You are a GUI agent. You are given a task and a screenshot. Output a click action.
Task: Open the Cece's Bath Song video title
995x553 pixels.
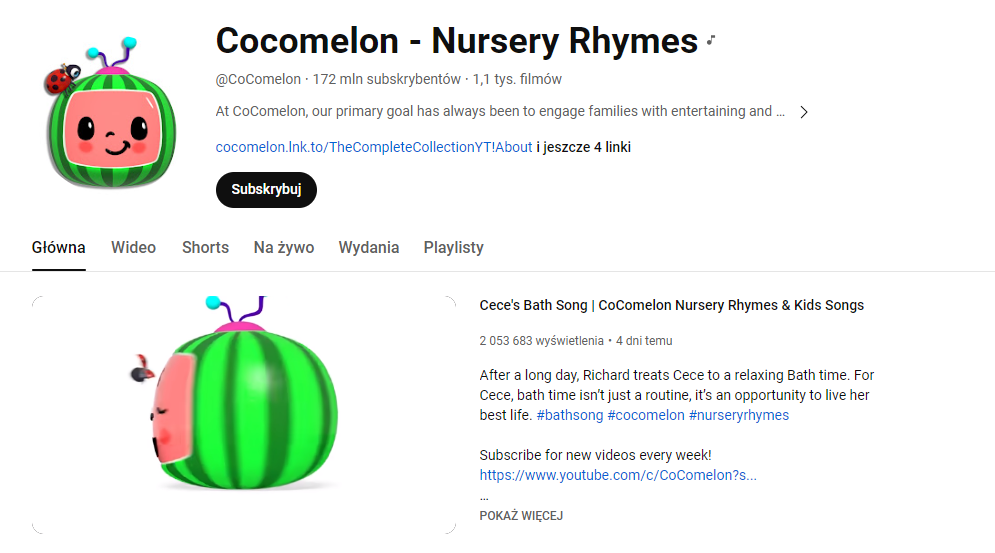671,305
